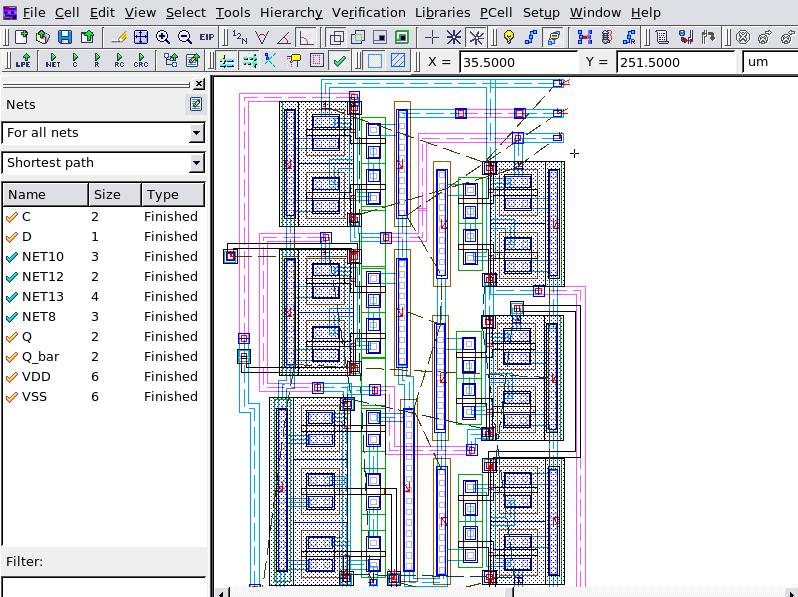The image size is (798, 597).
Task: Click the zoom in magnifier icon
Action: coord(163,37)
